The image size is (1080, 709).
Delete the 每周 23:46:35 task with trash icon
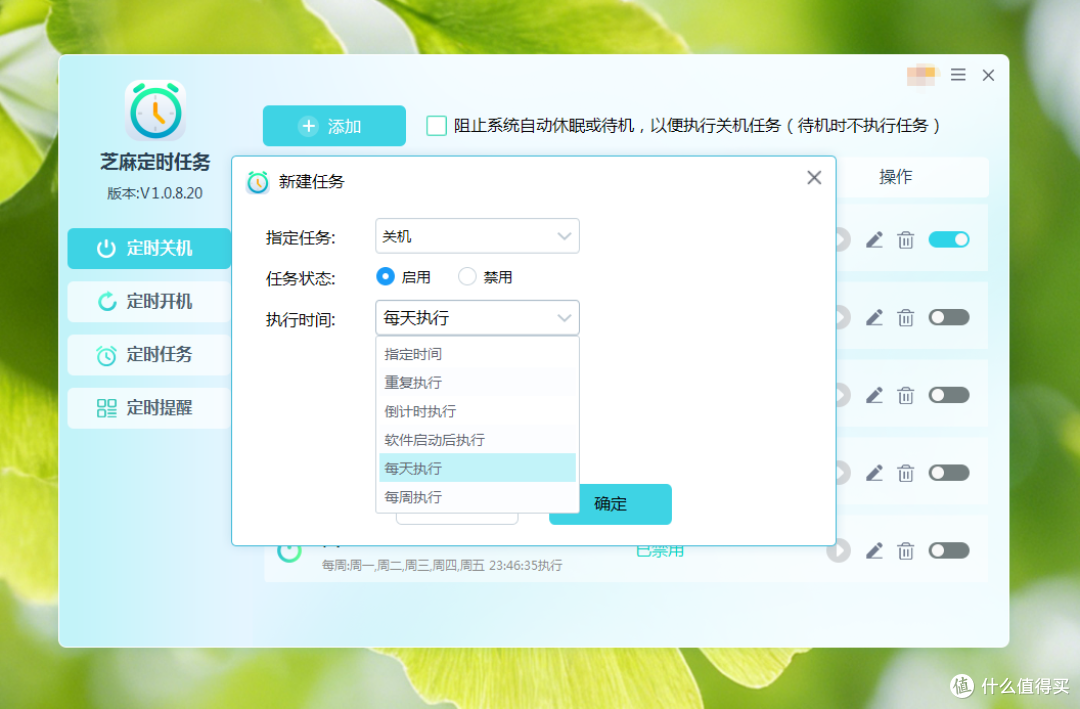point(905,551)
